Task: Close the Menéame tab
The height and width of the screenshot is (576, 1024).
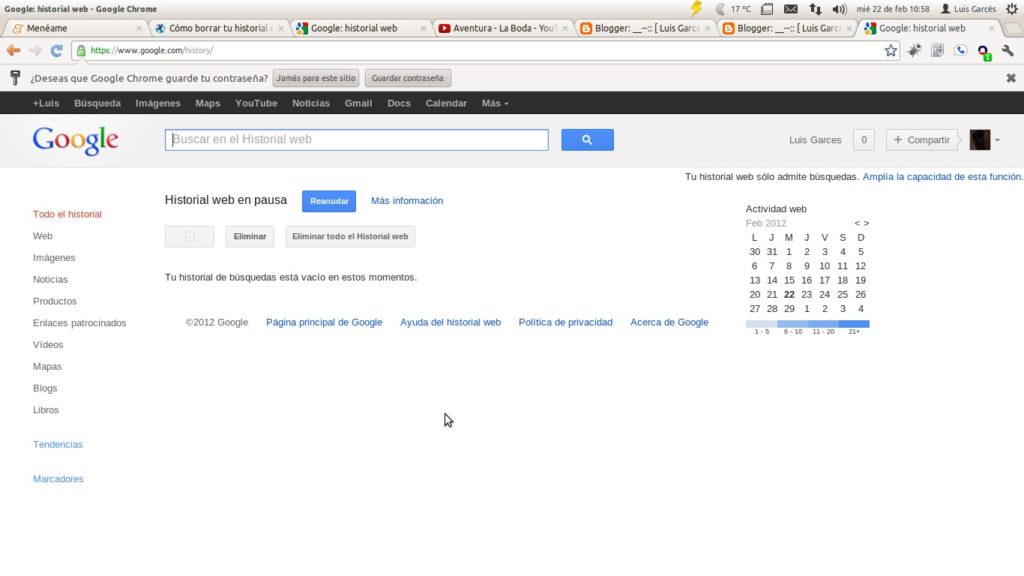Action: (x=138, y=29)
